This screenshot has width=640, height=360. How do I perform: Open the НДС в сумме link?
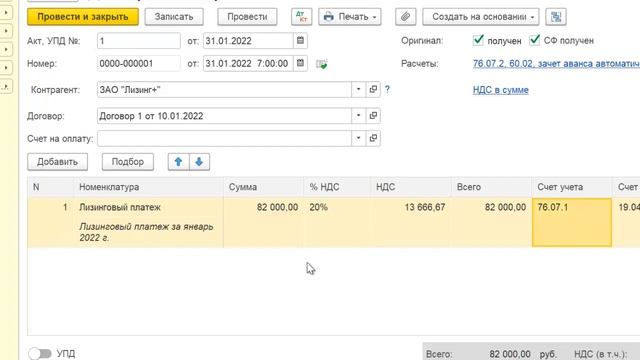coord(500,90)
